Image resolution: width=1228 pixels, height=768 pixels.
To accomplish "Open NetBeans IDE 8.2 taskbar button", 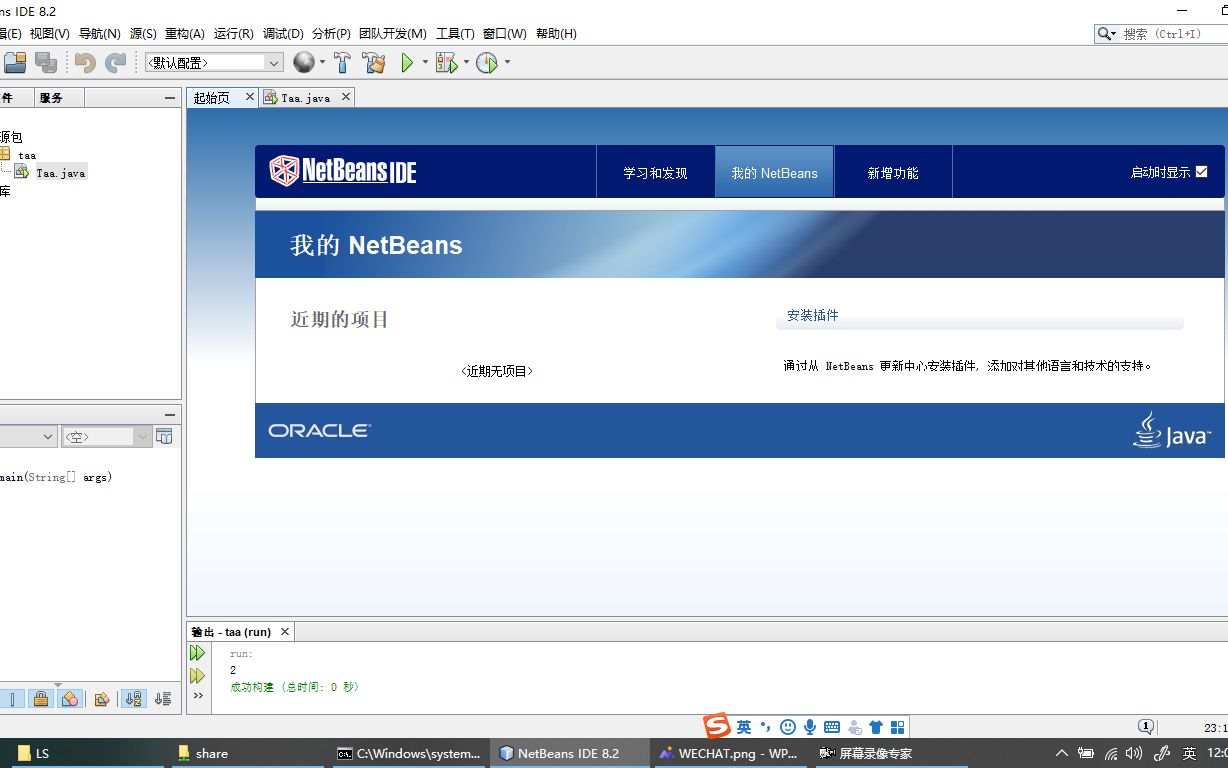I will click(568, 753).
